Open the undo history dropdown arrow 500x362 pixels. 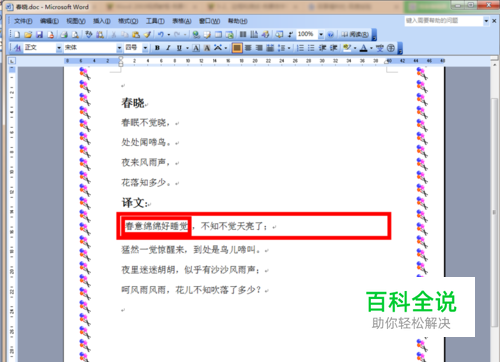click(x=169, y=34)
